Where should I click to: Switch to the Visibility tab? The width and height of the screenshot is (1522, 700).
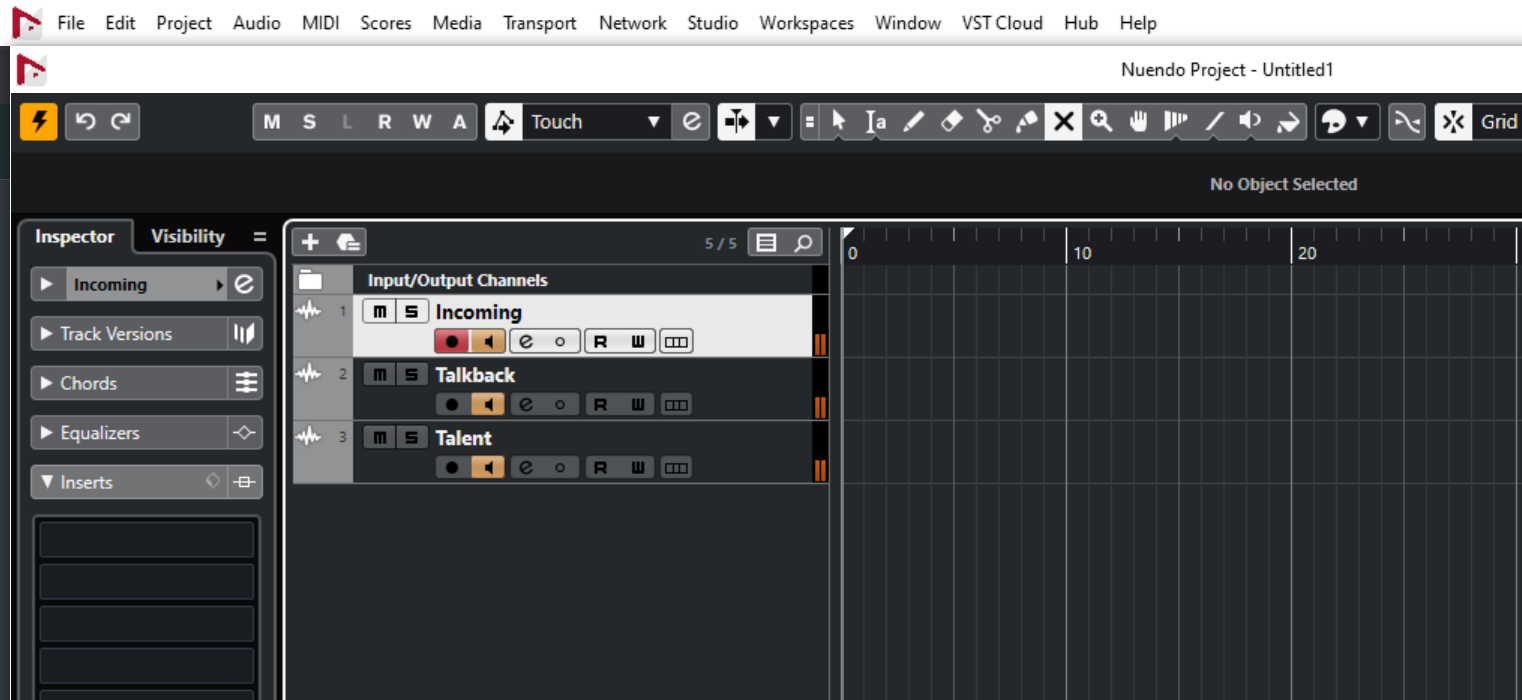(x=187, y=237)
